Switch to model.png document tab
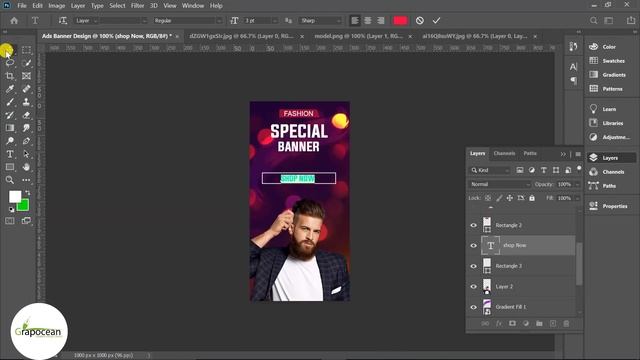Screen dimensions: 640x360 click(358, 36)
